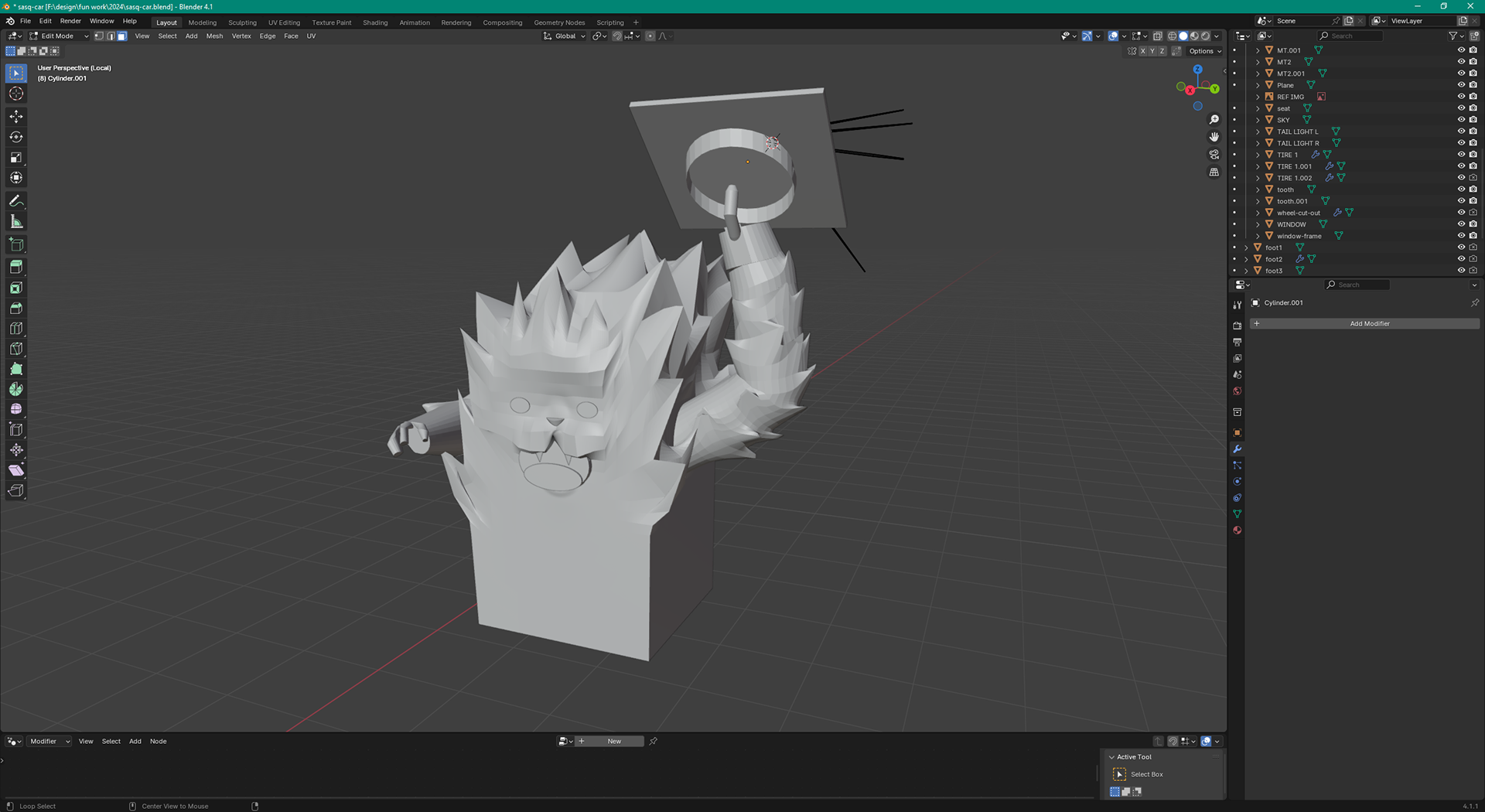Select the Loop Cut tool
This screenshot has height=812, width=1485.
point(16,328)
